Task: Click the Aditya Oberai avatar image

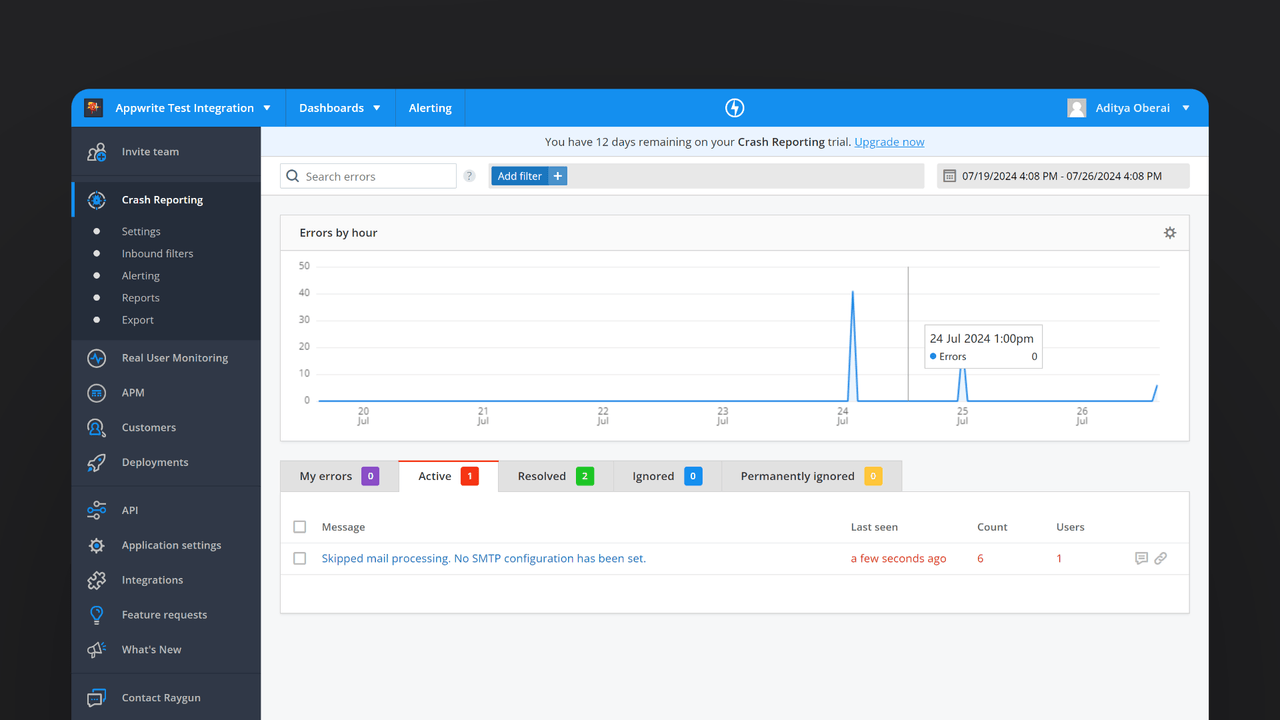Action: coord(1077,108)
